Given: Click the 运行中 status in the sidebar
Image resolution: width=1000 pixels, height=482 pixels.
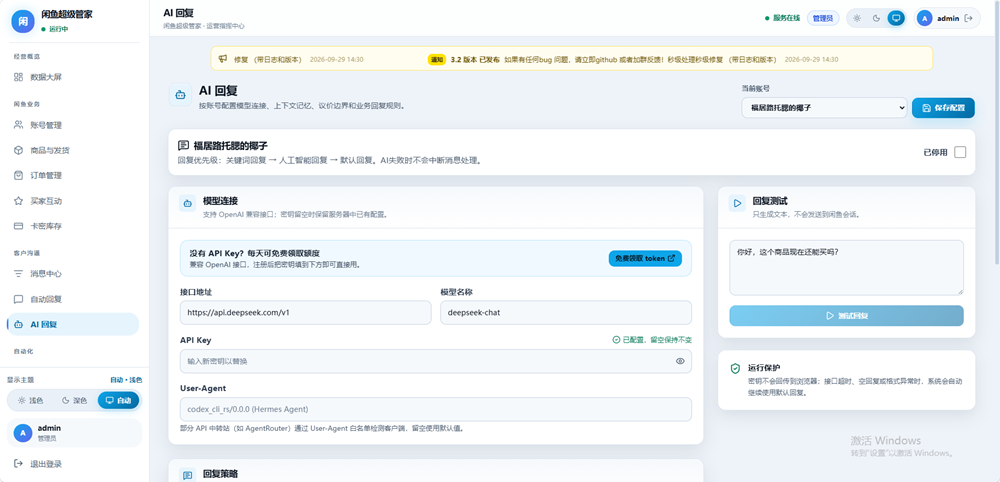Looking at the screenshot, I should [58, 29].
